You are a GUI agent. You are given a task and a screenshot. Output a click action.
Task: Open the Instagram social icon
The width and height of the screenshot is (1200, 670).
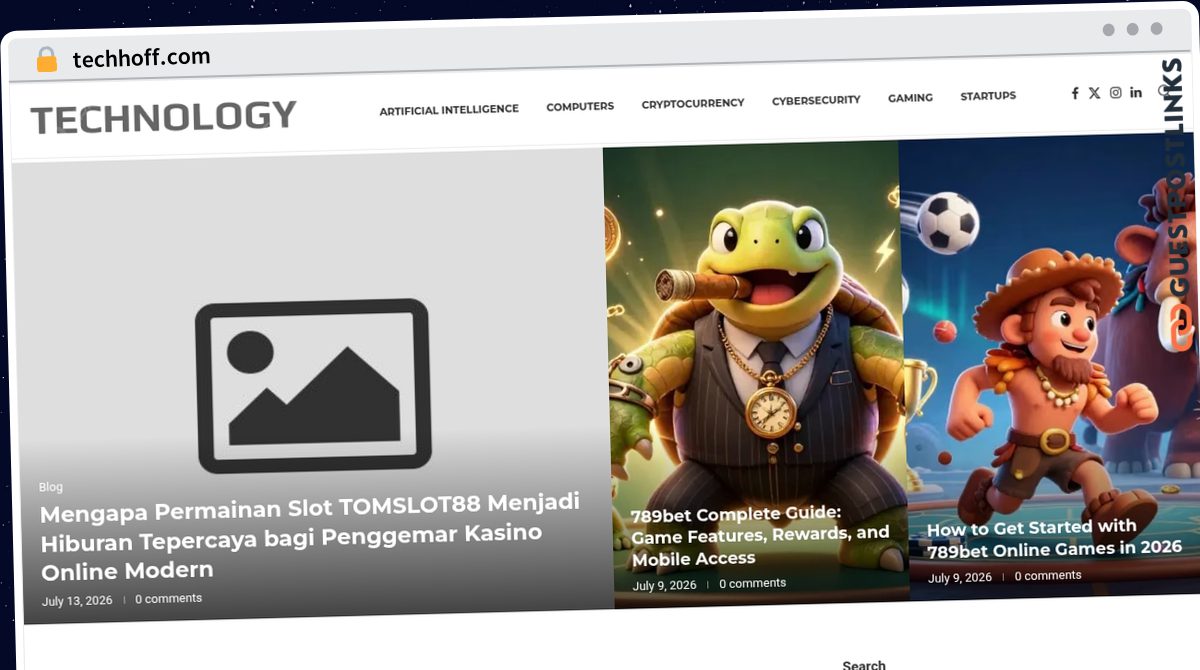[x=1115, y=93]
